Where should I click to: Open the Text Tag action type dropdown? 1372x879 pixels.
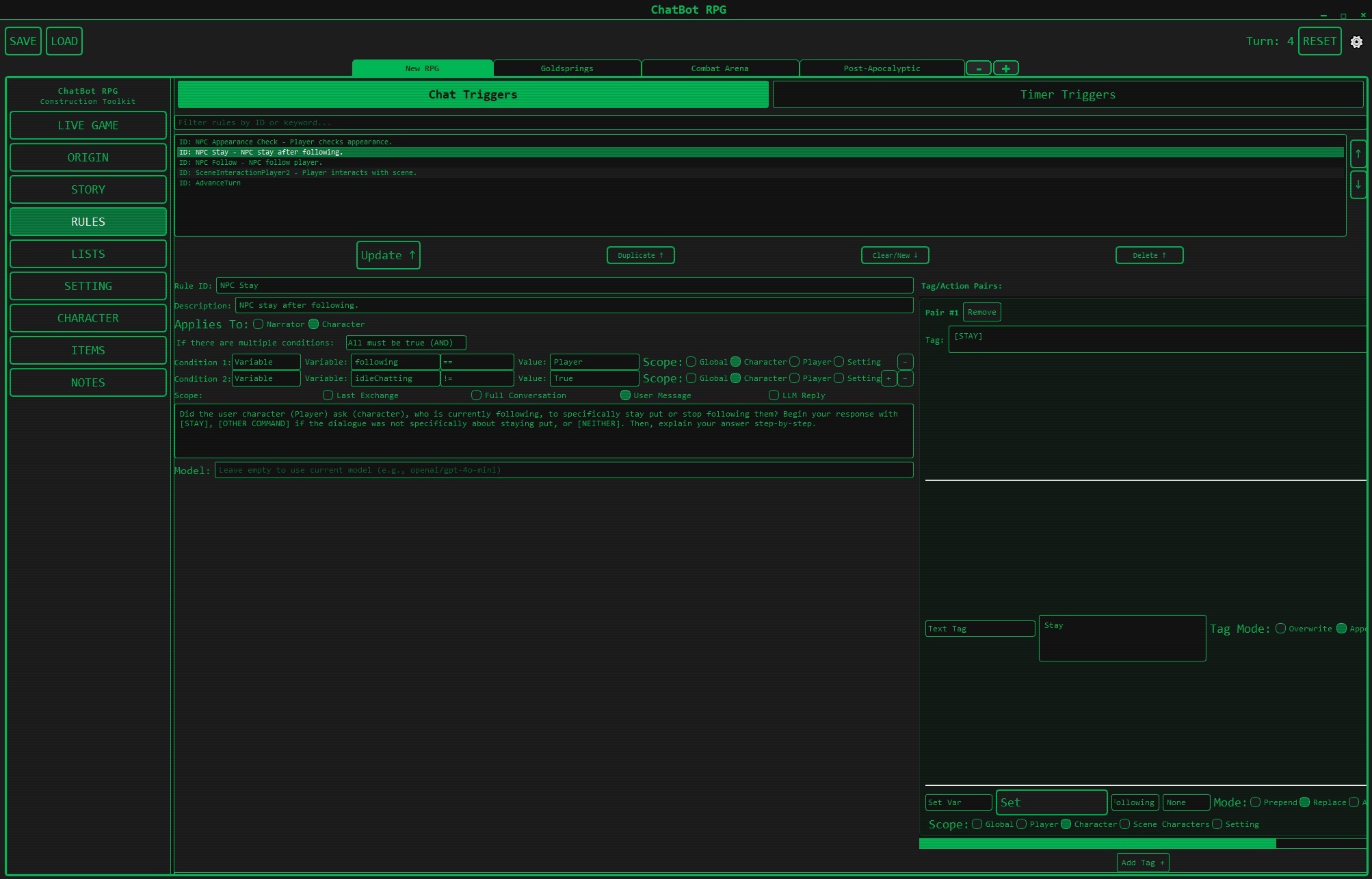pyautogui.click(x=979, y=629)
